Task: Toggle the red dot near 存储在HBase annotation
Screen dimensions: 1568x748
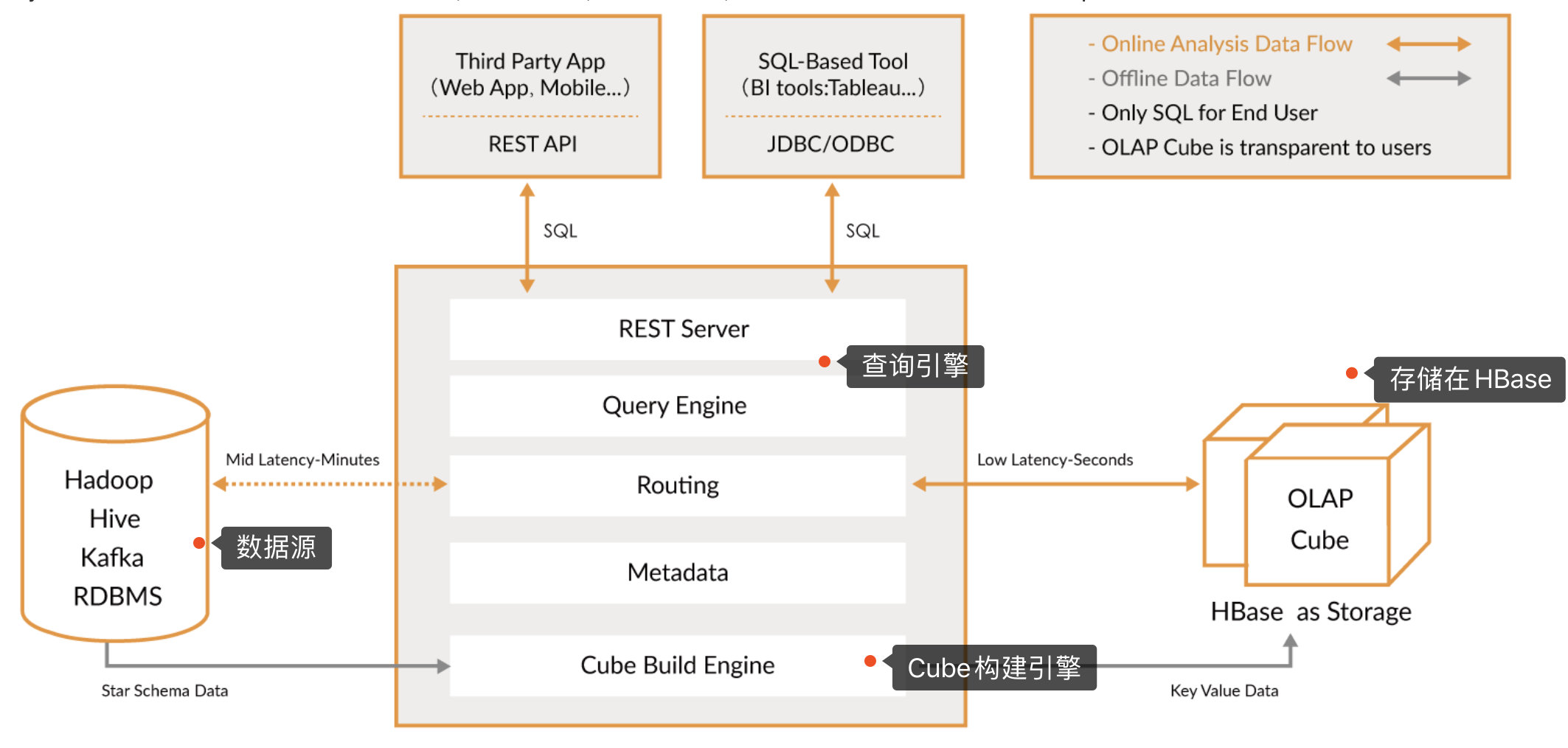Action: (1350, 374)
